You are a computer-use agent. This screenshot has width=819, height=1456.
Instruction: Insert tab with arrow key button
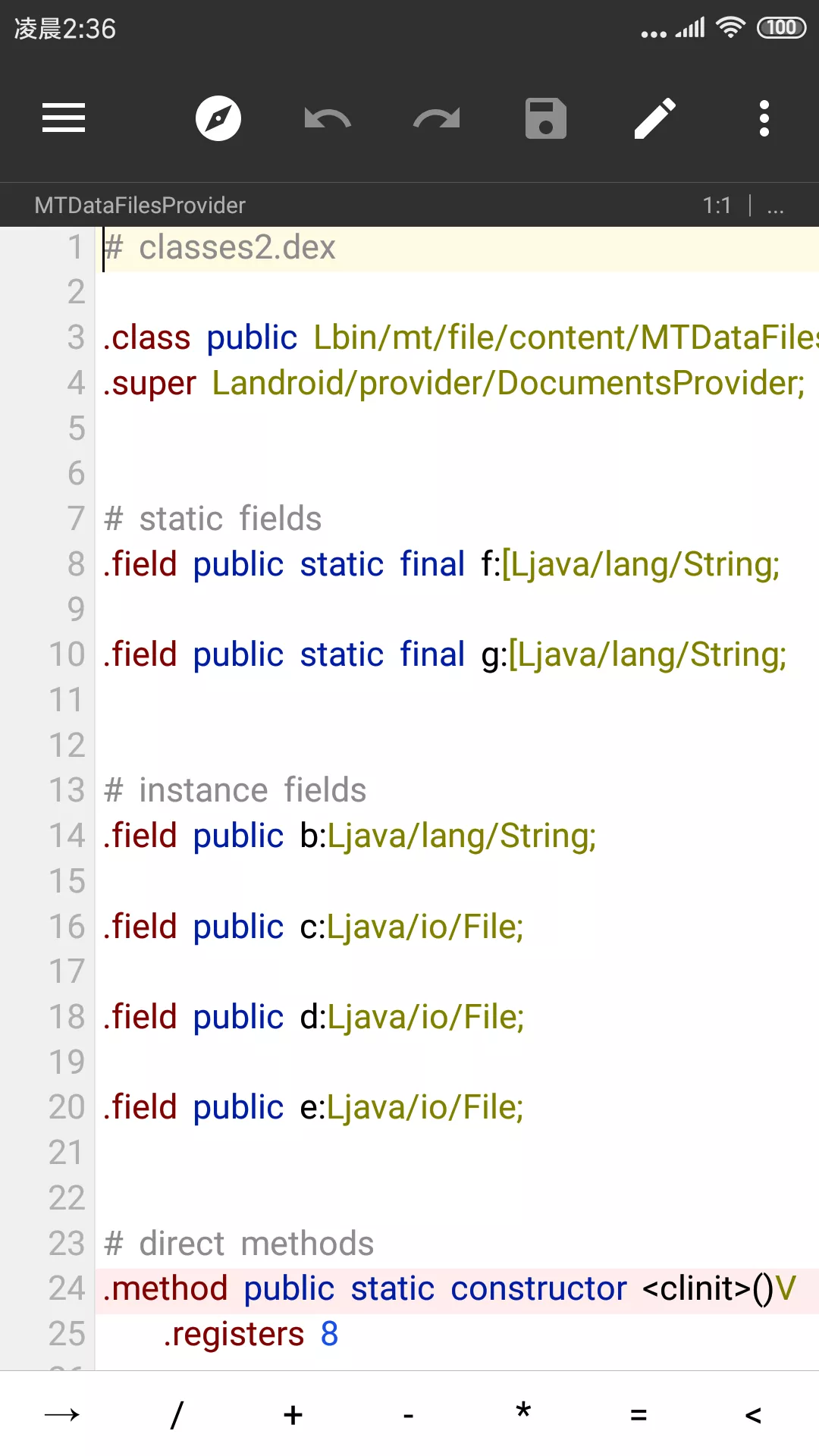62,1414
